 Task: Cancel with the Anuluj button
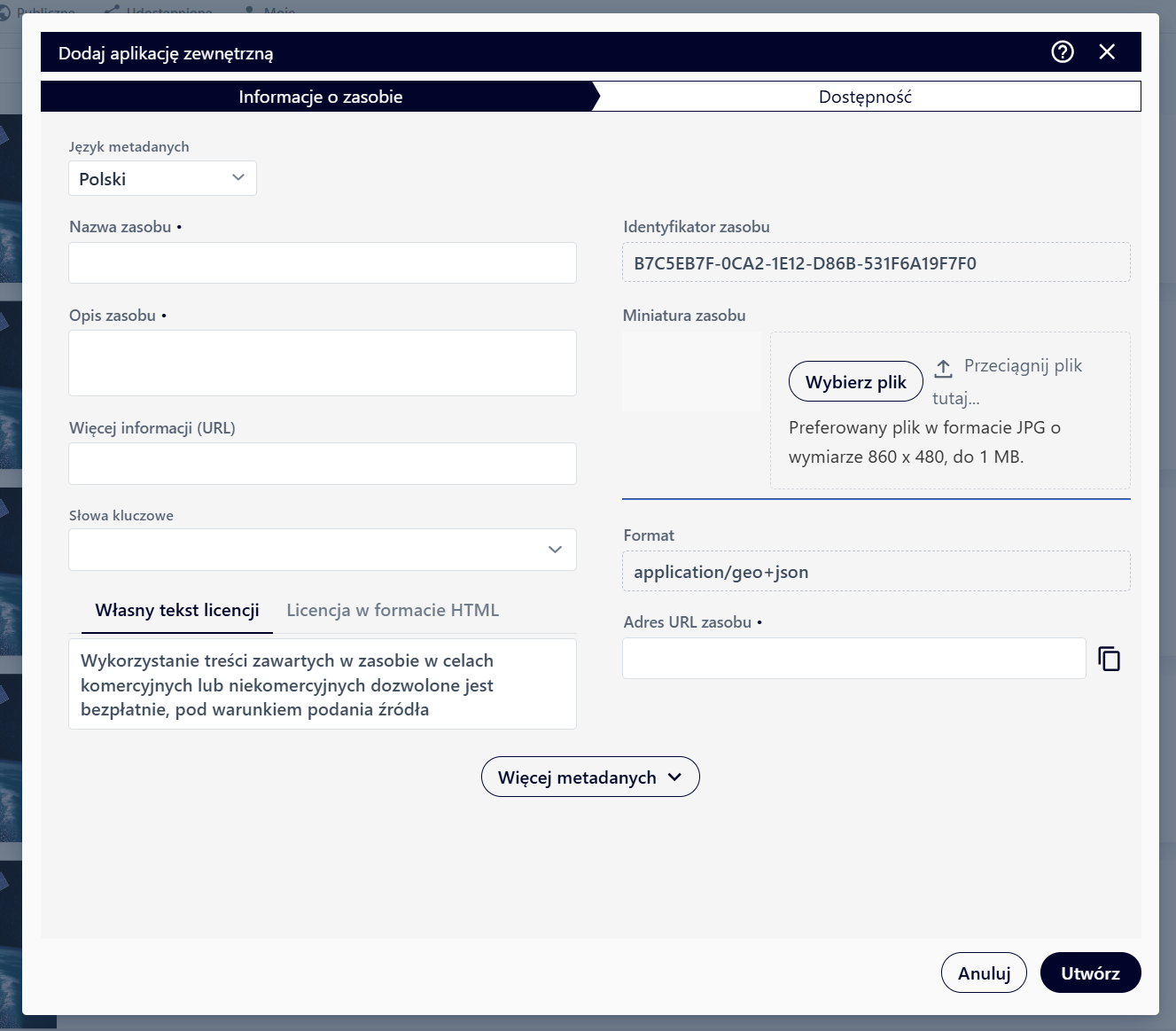pos(984,972)
